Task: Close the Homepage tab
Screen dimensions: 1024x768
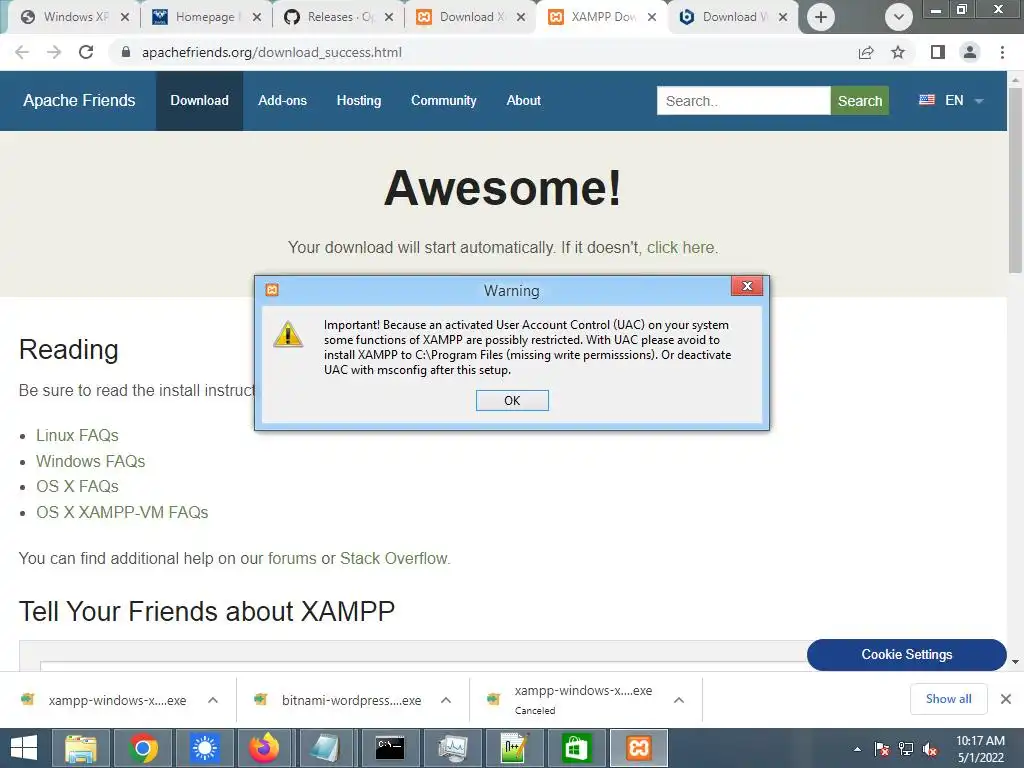Action: tap(257, 17)
